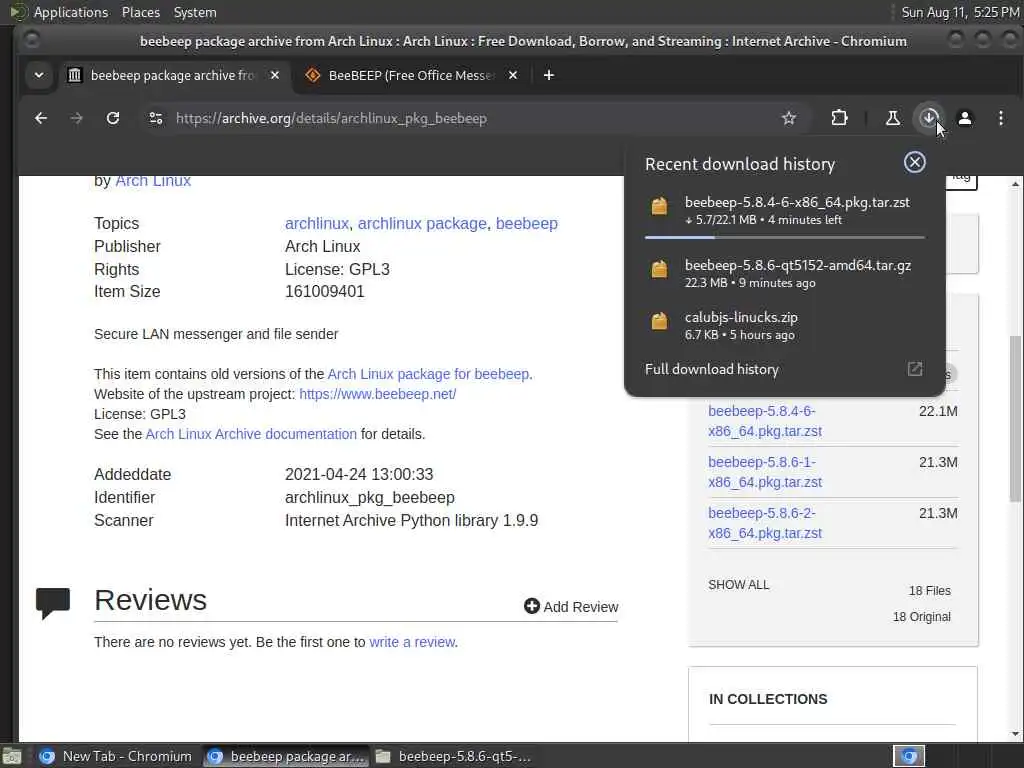Click archive icon of beebeep-5.8.4-6 download
1024x768 pixels.
coord(660,206)
